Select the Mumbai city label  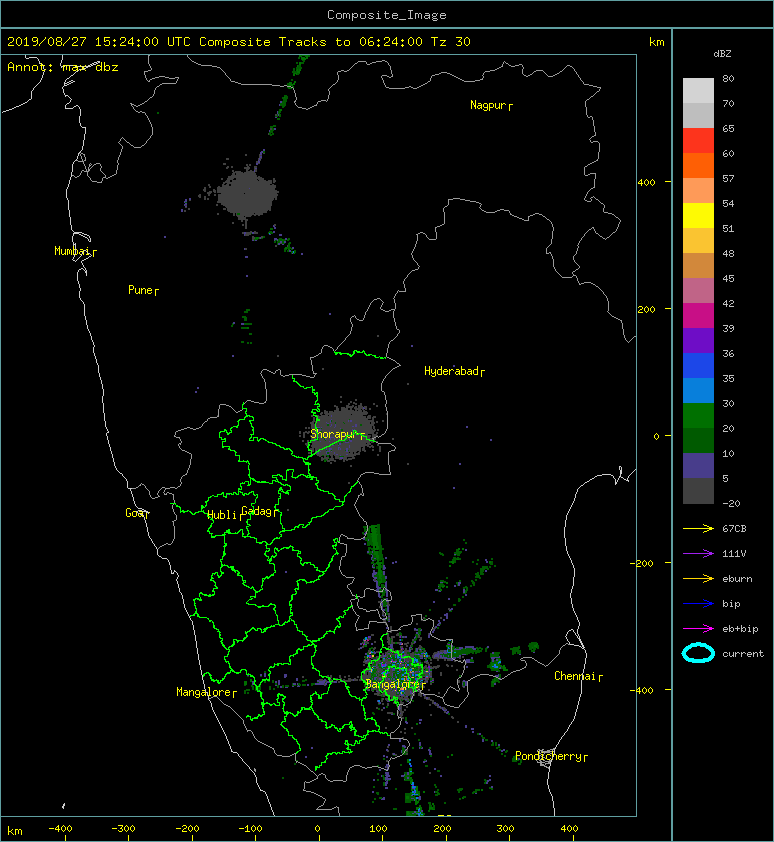pyautogui.click(x=72, y=251)
